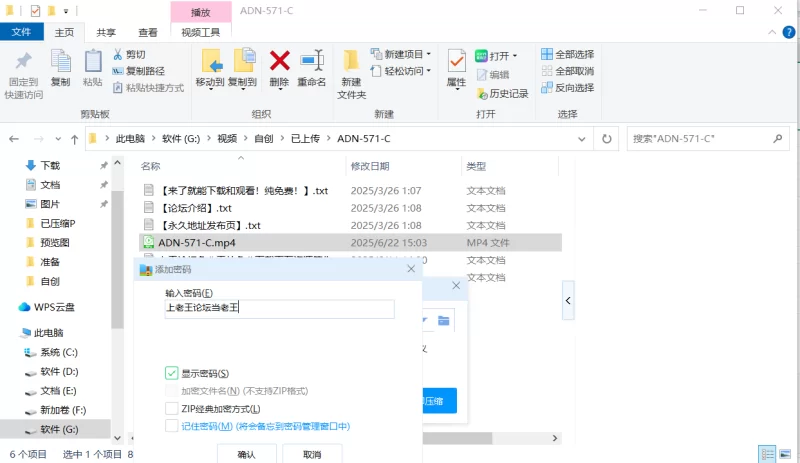800x463 pixels.
Task: Click Select All (全部选择)
Action: pyautogui.click(x=568, y=54)
